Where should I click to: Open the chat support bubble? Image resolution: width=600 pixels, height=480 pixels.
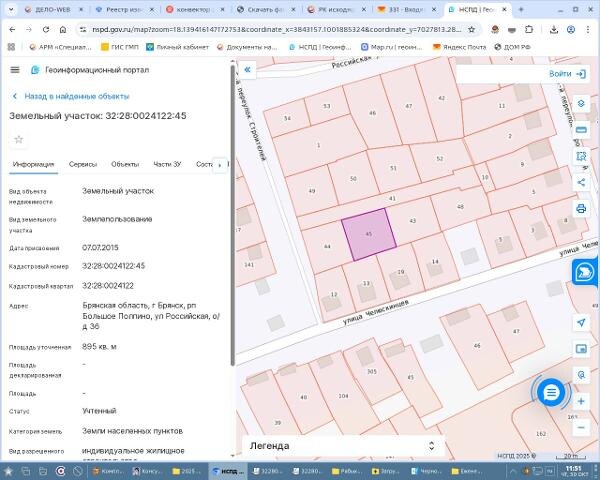tap(551, 392)
